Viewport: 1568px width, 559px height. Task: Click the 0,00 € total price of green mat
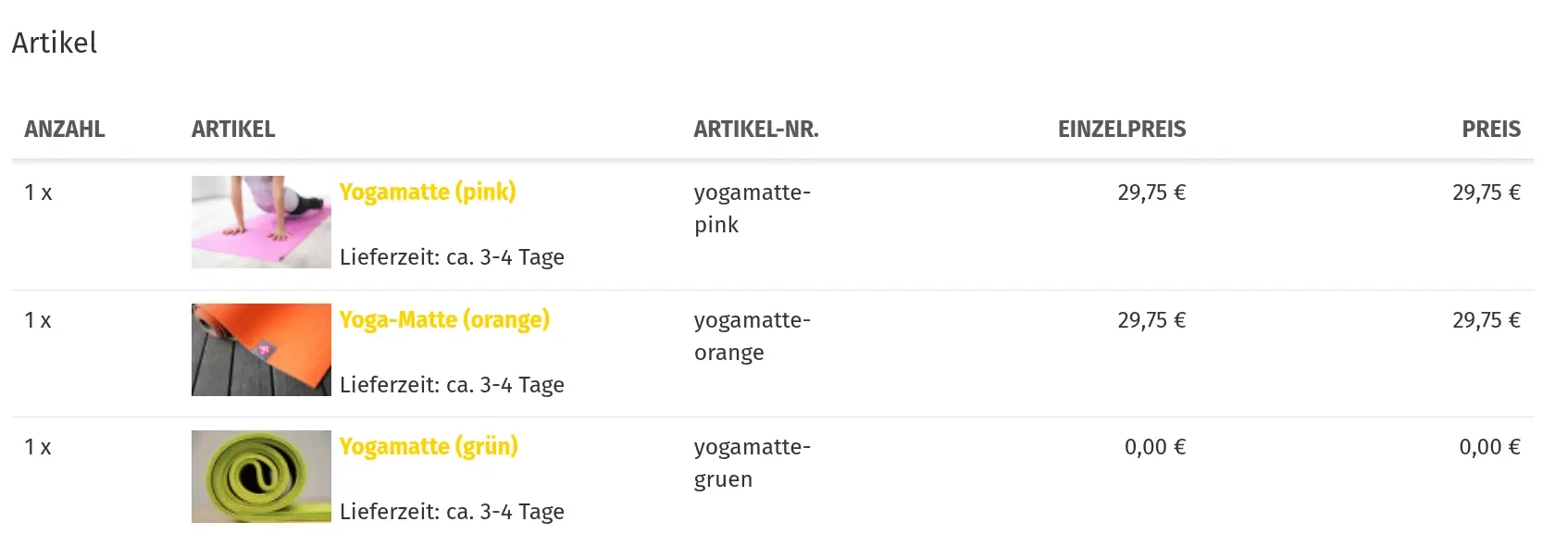pyautogui.click(x=1490, y=447)
